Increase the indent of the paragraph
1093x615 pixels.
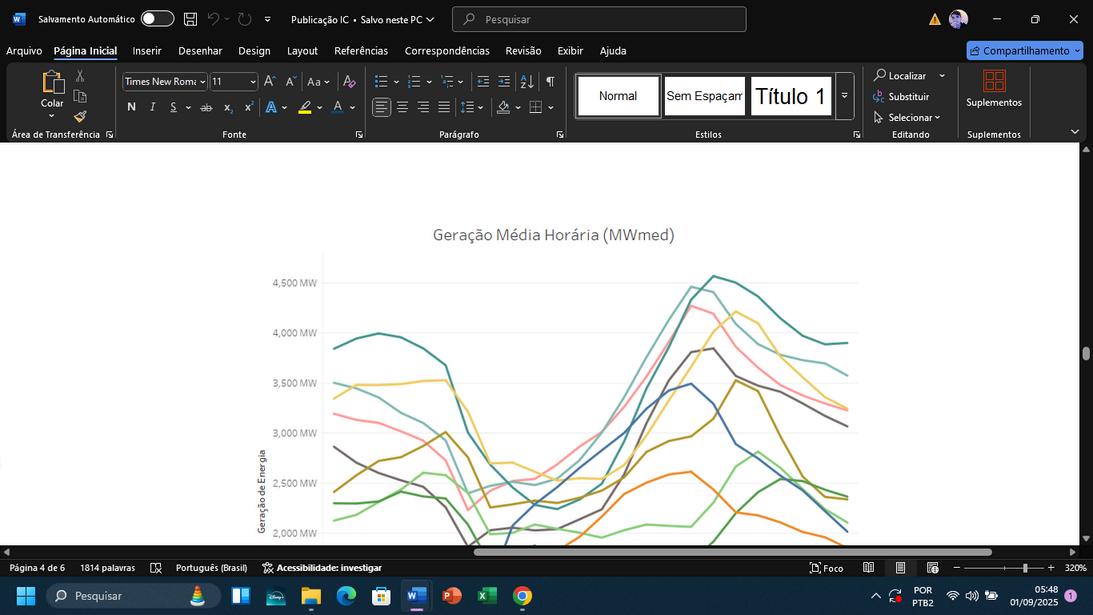pyautogui.click(x=504, y=82)
